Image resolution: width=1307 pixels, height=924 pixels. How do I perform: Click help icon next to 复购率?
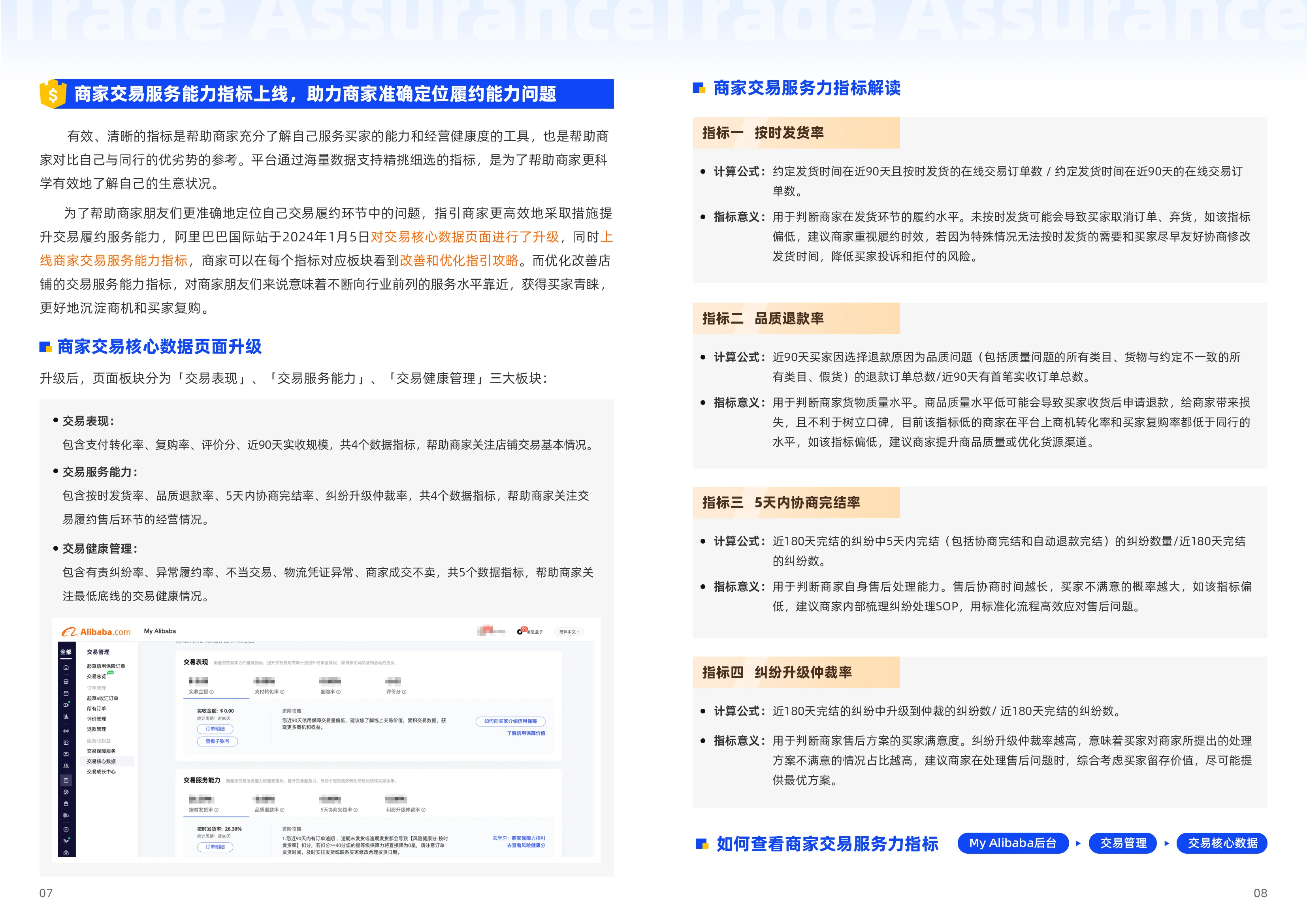pyautogui.click(x=338, y=692)
